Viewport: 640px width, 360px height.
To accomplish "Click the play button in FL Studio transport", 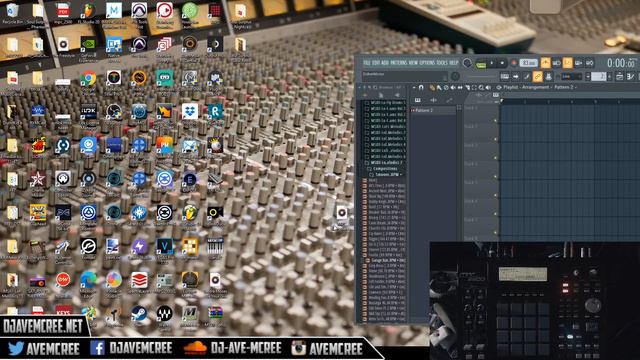I will 491,63.
